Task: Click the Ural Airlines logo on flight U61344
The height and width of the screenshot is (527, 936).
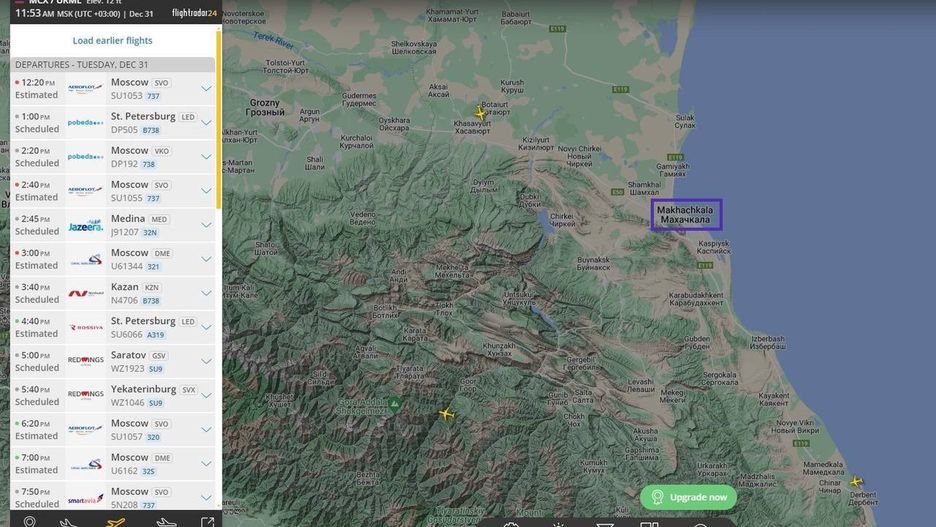Action: click(85, 259)
